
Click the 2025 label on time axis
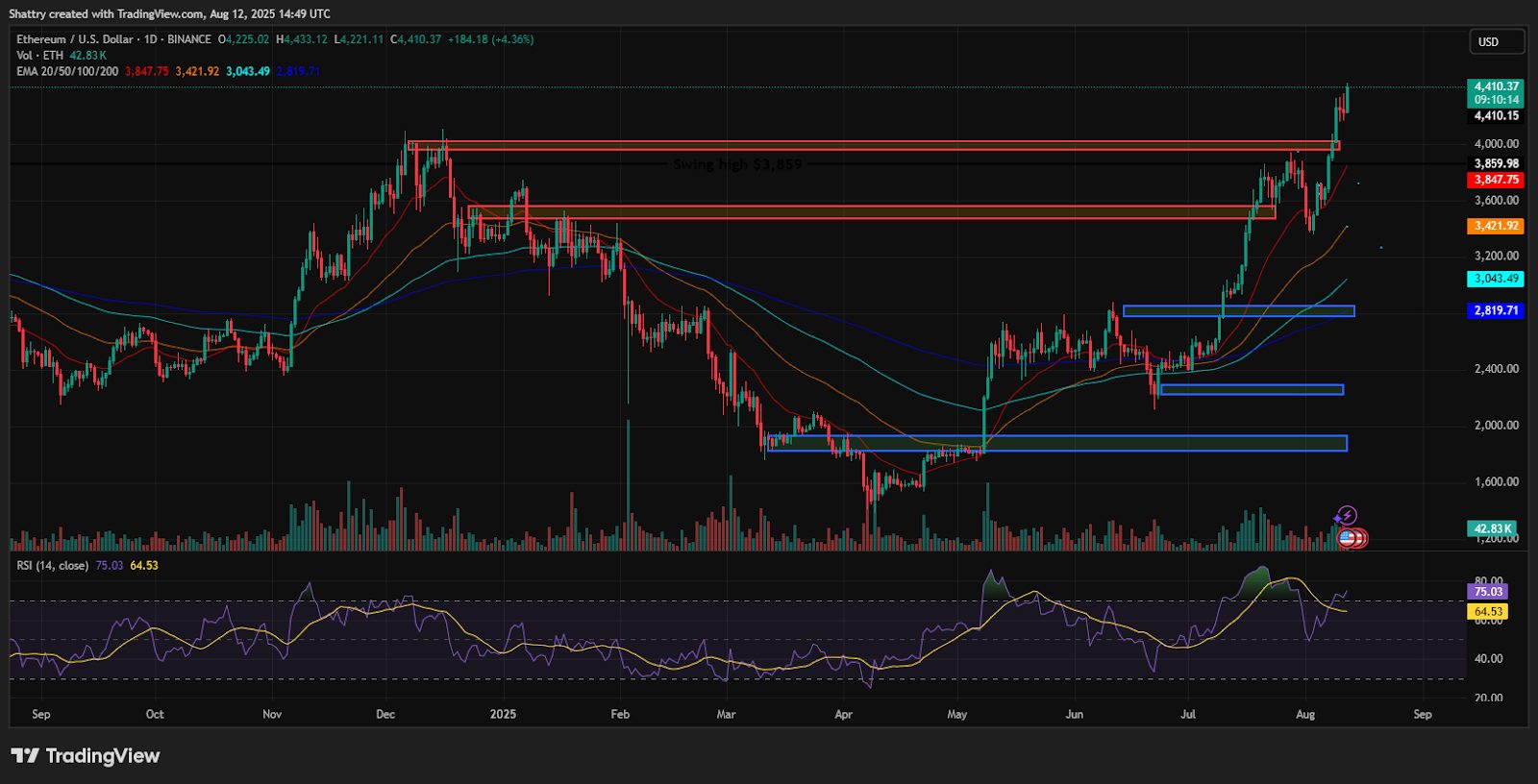[x=503, y=714]
